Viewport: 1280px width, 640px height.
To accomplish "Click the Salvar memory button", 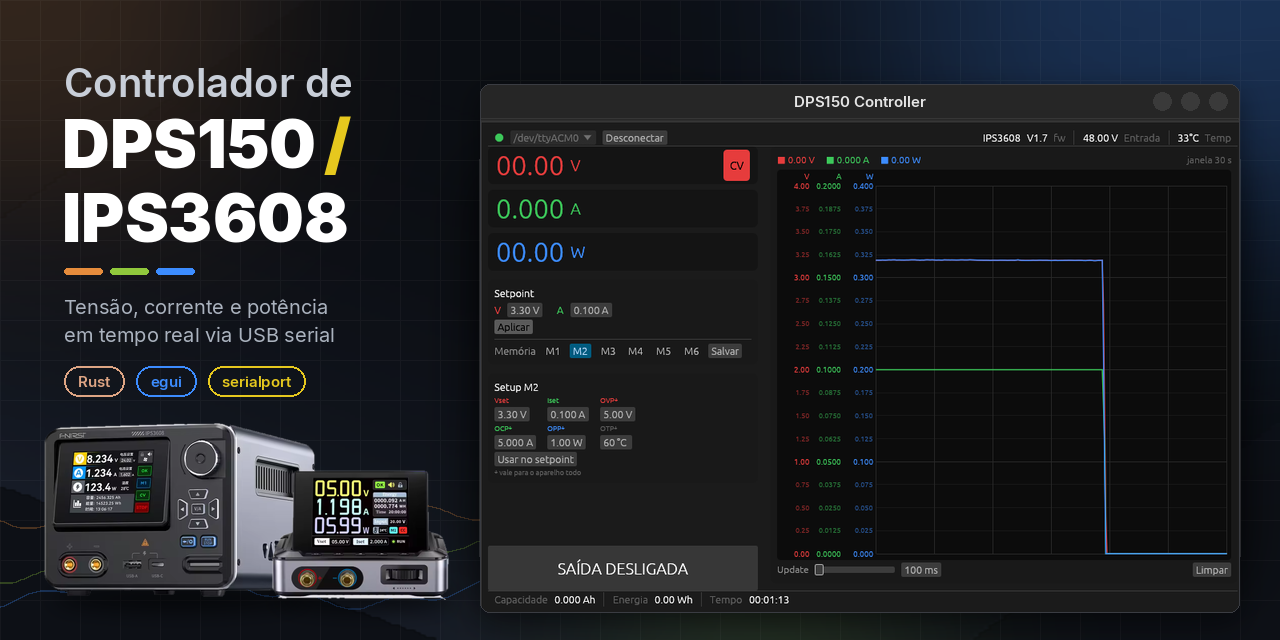I will (x=725, y=351).
